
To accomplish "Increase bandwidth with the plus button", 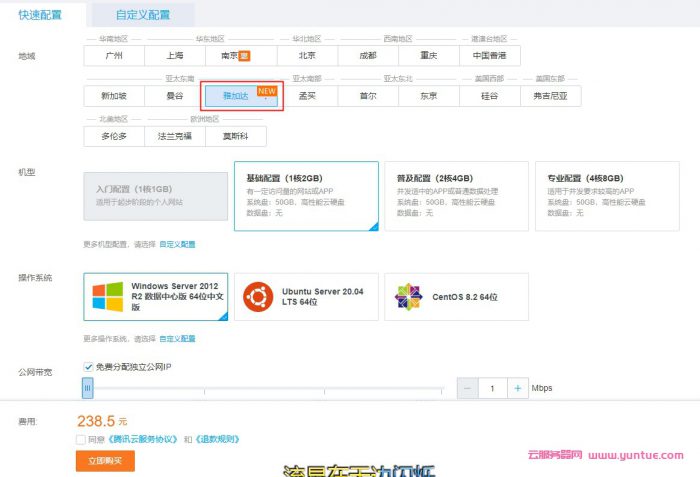I will pyautogui.click(x=517, y=387).
